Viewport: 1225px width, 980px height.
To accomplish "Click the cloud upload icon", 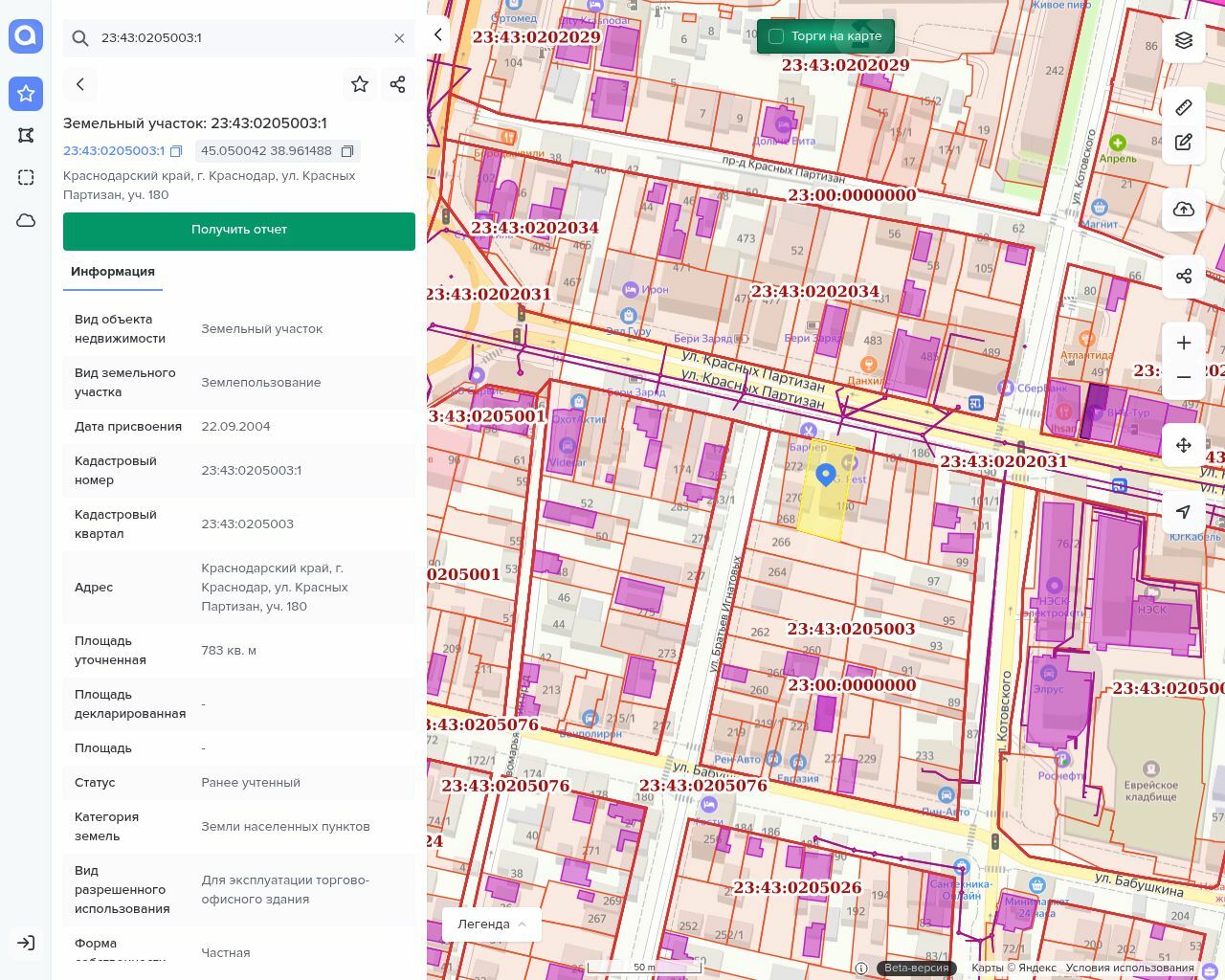I will coord(1184,210).
